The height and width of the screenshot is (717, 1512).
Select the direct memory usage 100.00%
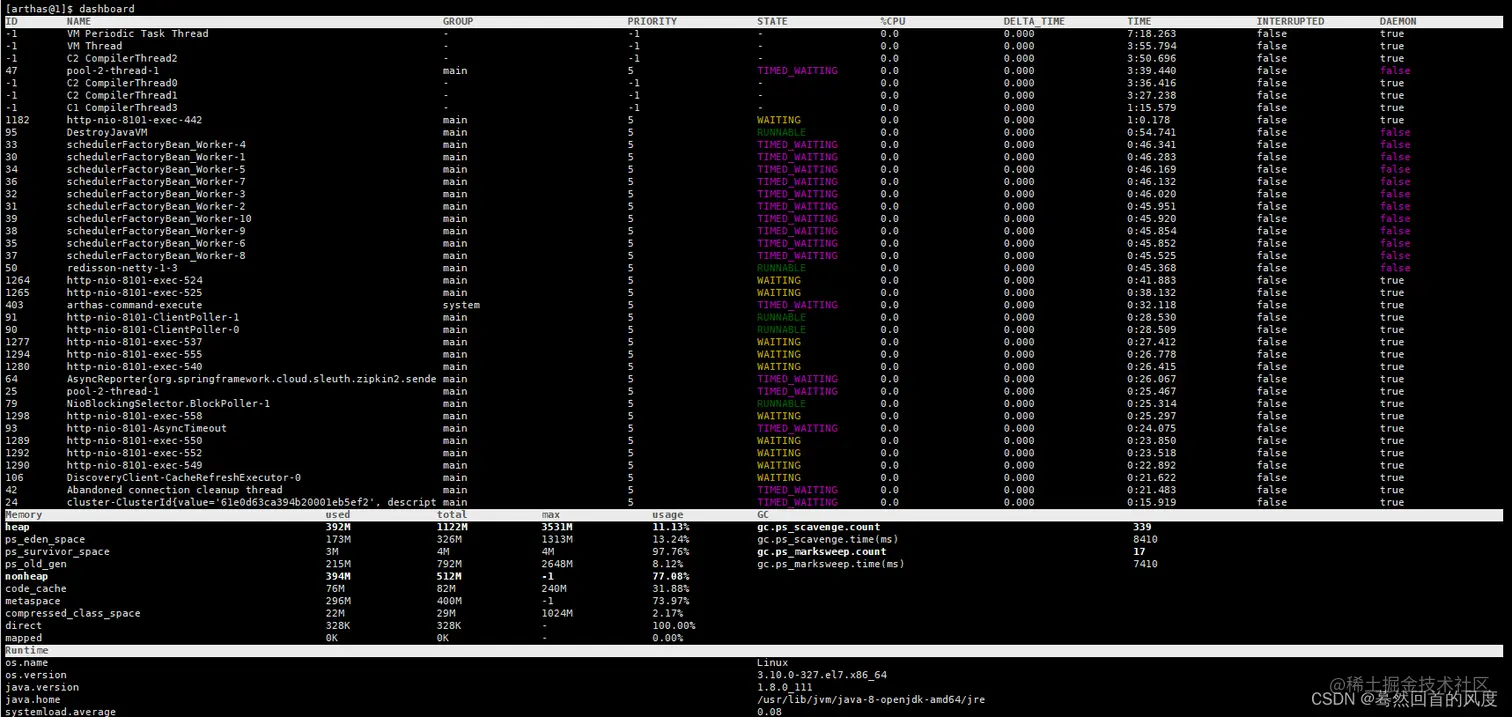click(674, 626)
